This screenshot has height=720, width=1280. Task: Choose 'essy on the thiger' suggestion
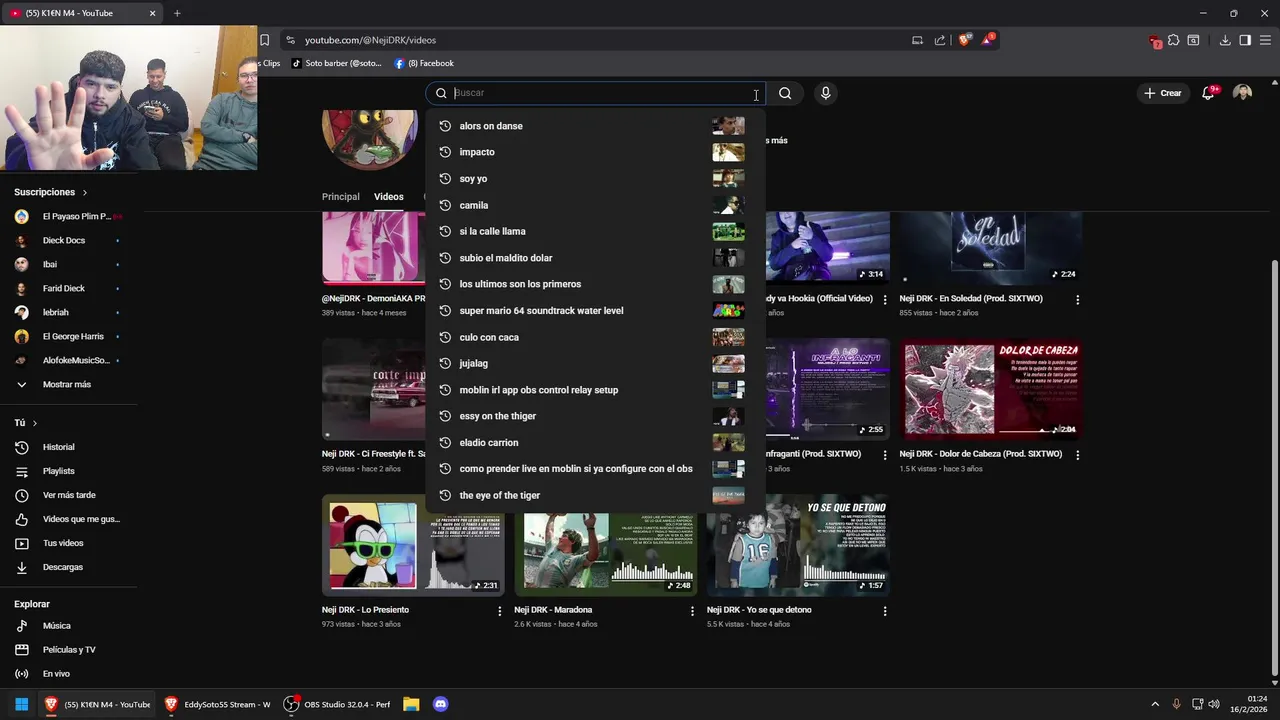[595, 416]
